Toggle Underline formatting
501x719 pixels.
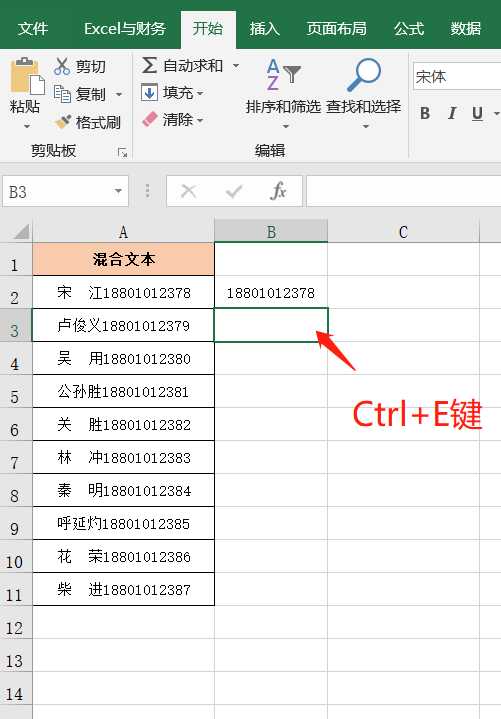(477, 113)
